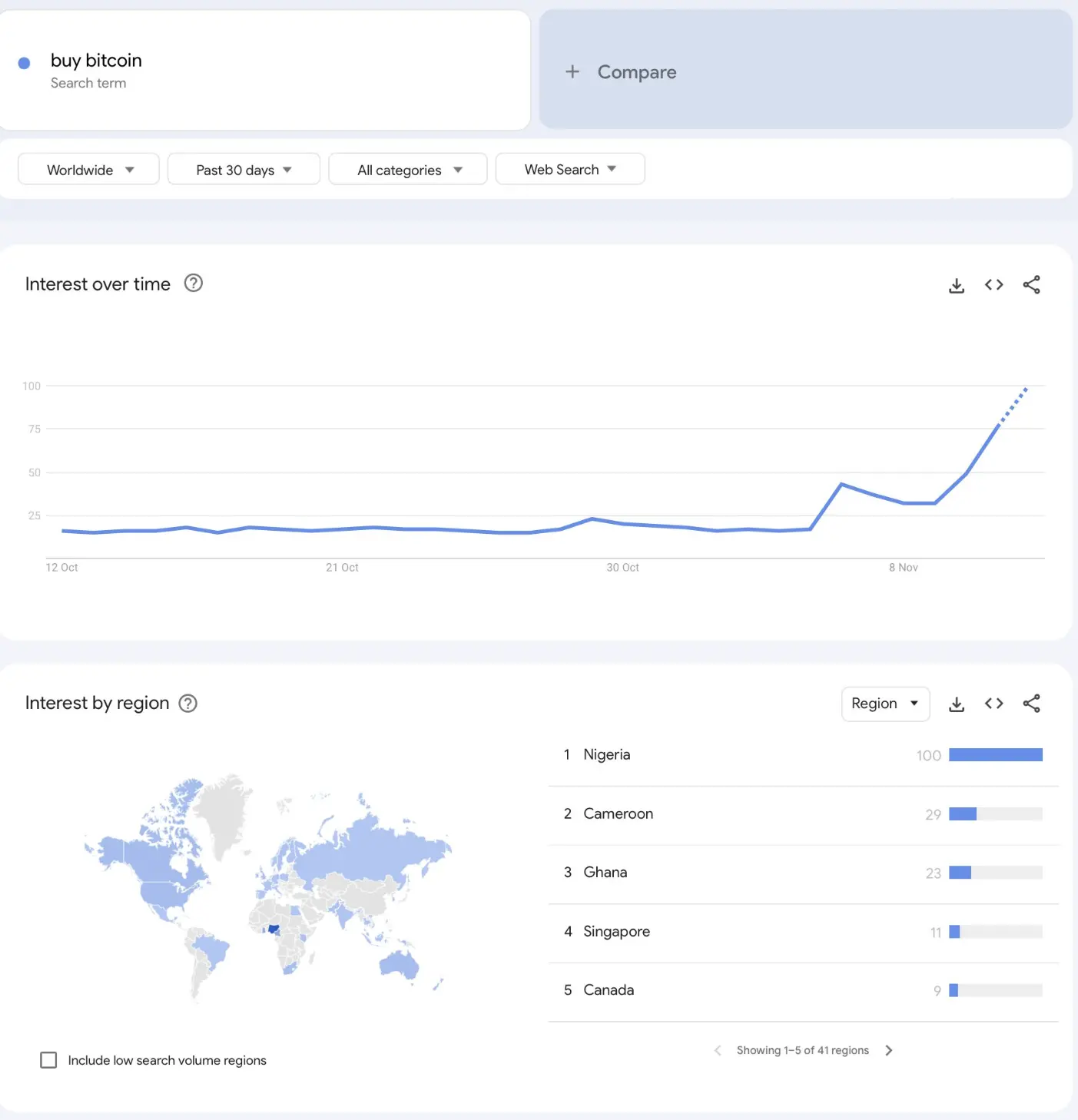The height and width of the screenshot is (1120, 1078).
Task: Expand the Past 30 days time filter
Action: pos(243,170)
